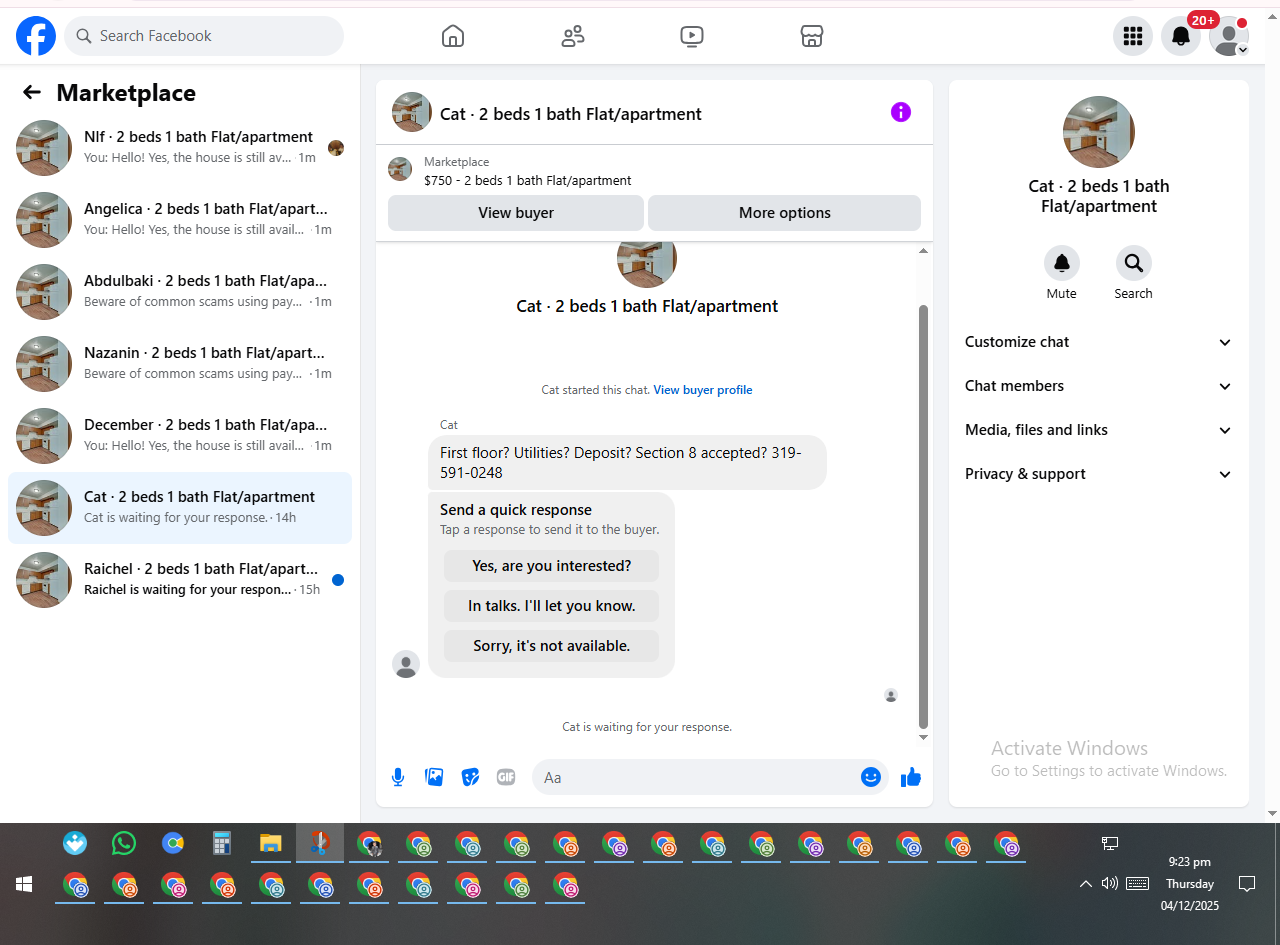This screenshot has width=1280, height=945.
Task: Open the Abdulbaki conversation
Action: [180, 292]
